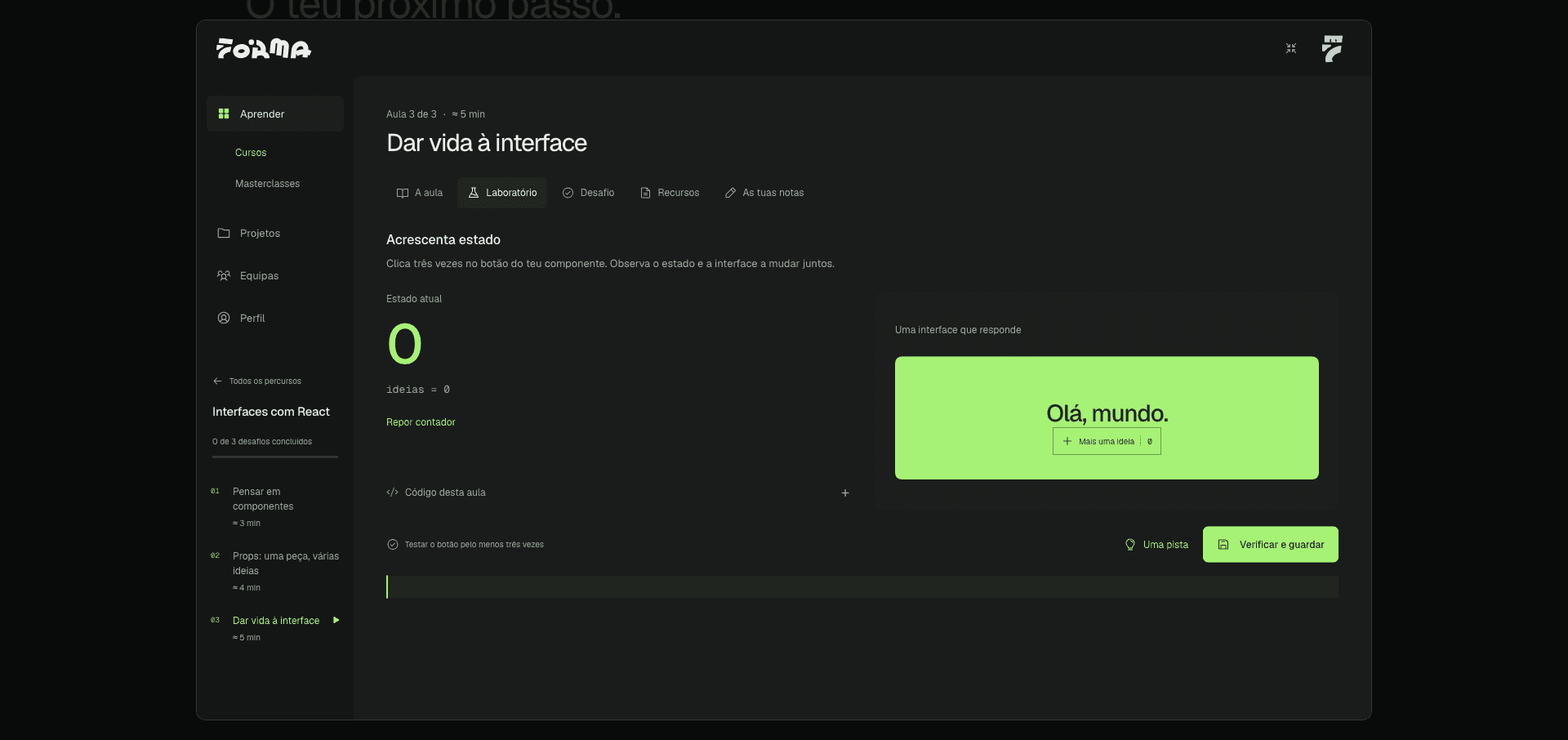Click the Perfil user icon

pyautogui.click(x=224, y=319)
